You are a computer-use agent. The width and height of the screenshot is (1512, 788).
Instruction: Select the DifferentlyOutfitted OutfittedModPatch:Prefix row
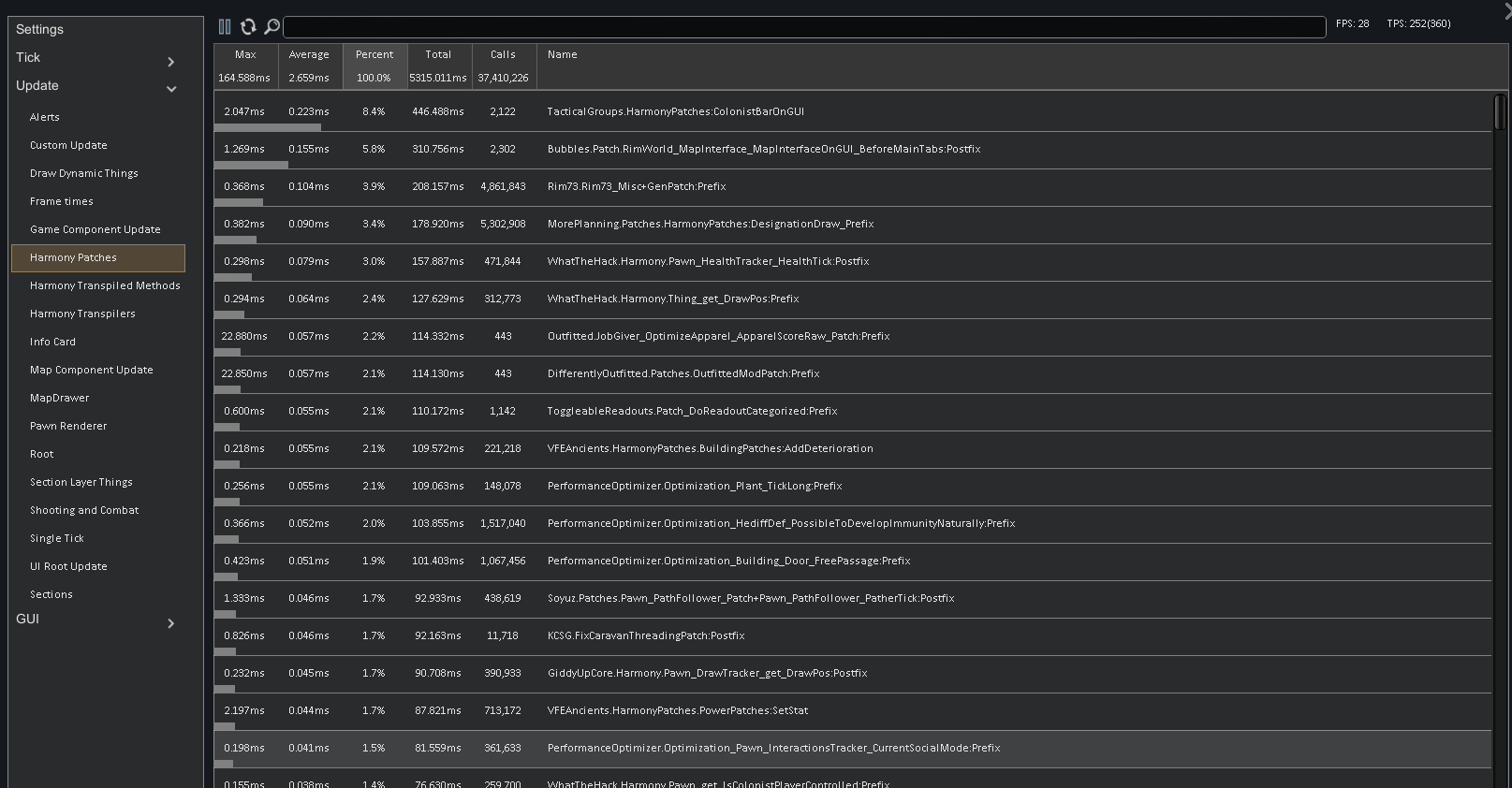tap(853, 374)
